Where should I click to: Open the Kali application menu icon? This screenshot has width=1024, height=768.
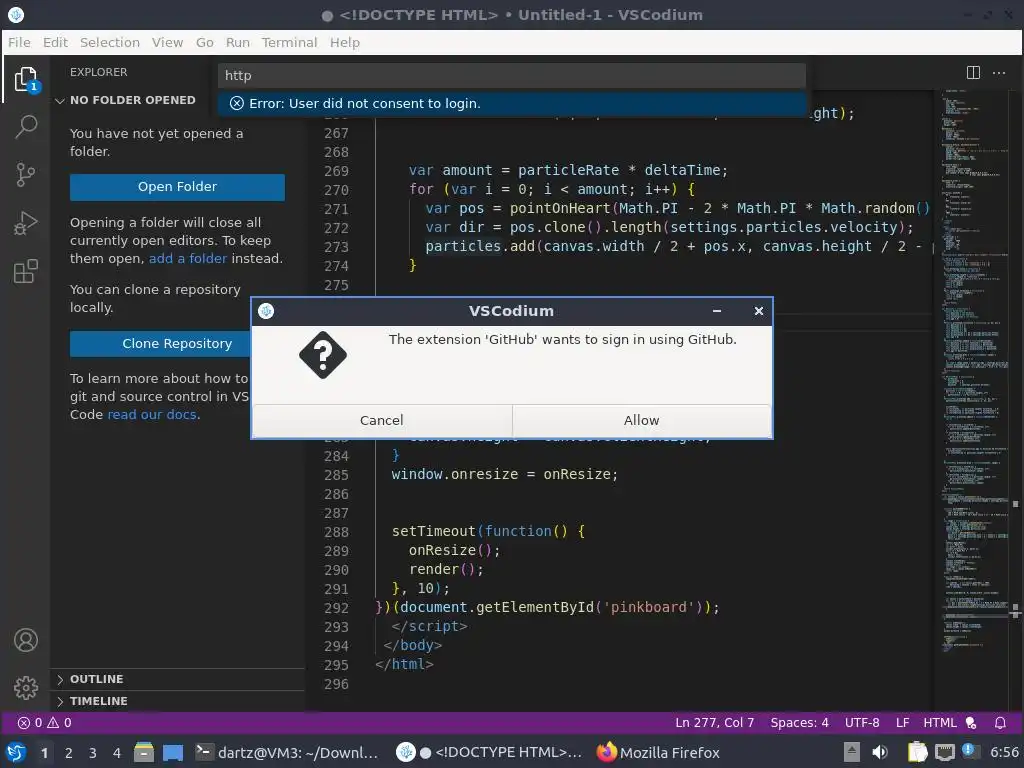16,752
